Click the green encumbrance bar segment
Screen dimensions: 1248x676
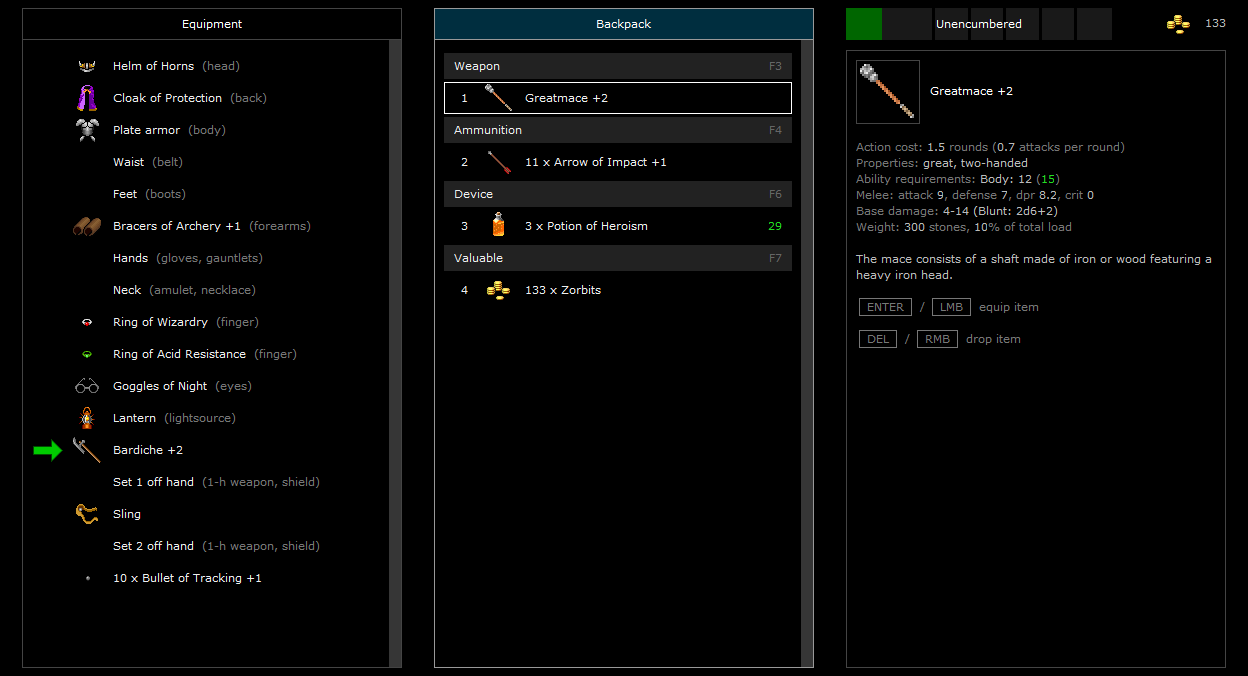tap(863, 24)
